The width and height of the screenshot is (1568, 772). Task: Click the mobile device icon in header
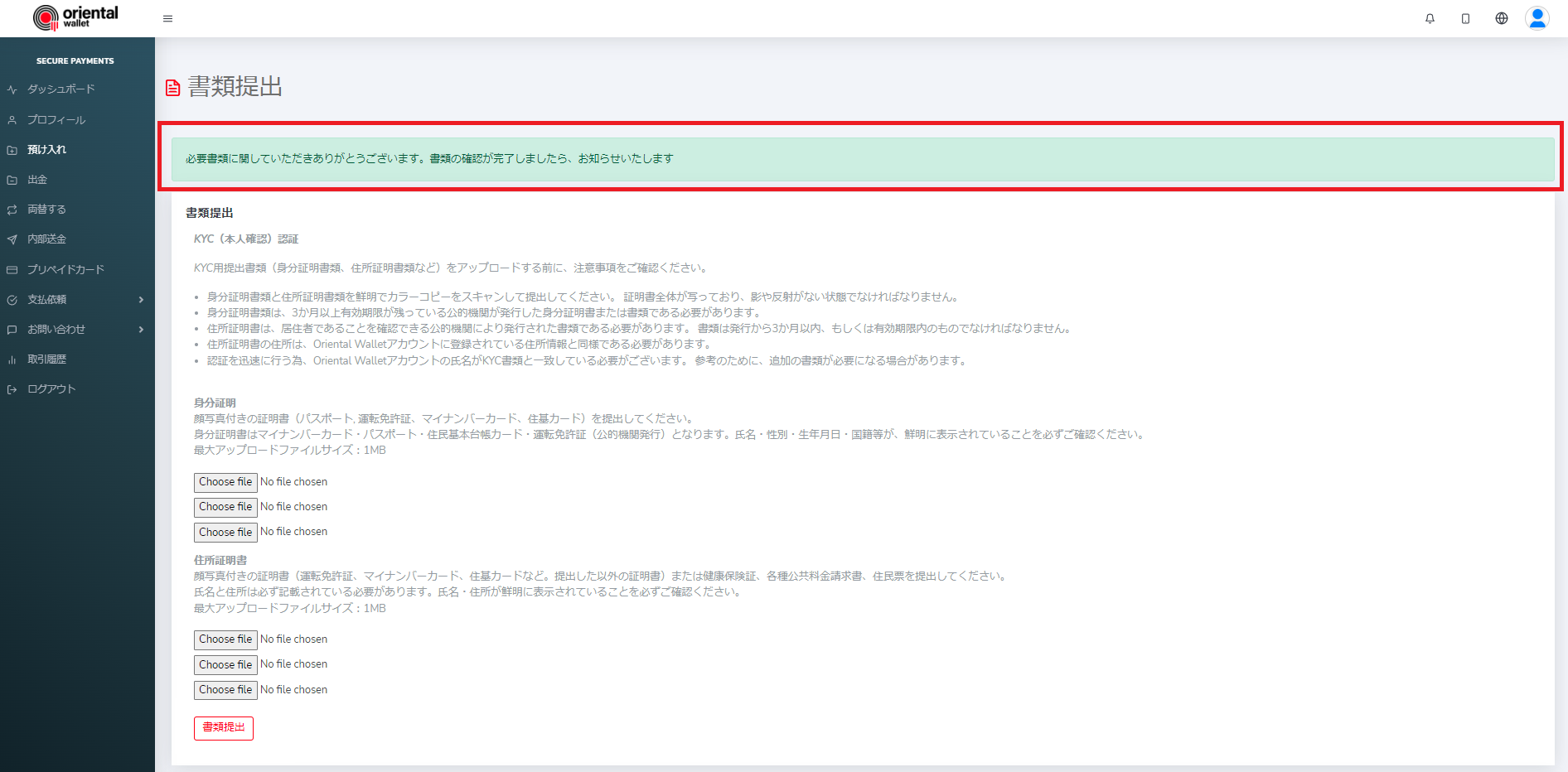click(1465, 18)
